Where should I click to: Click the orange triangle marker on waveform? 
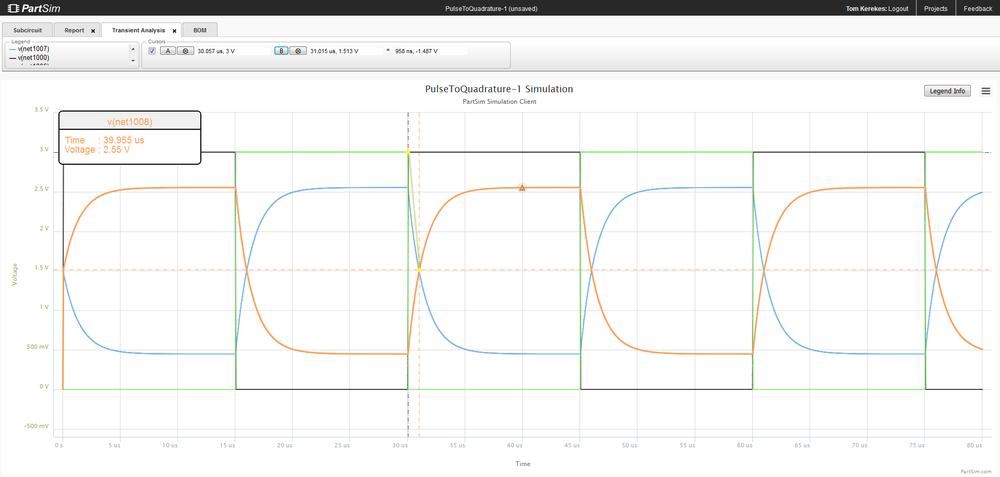[x=522, y=187]
